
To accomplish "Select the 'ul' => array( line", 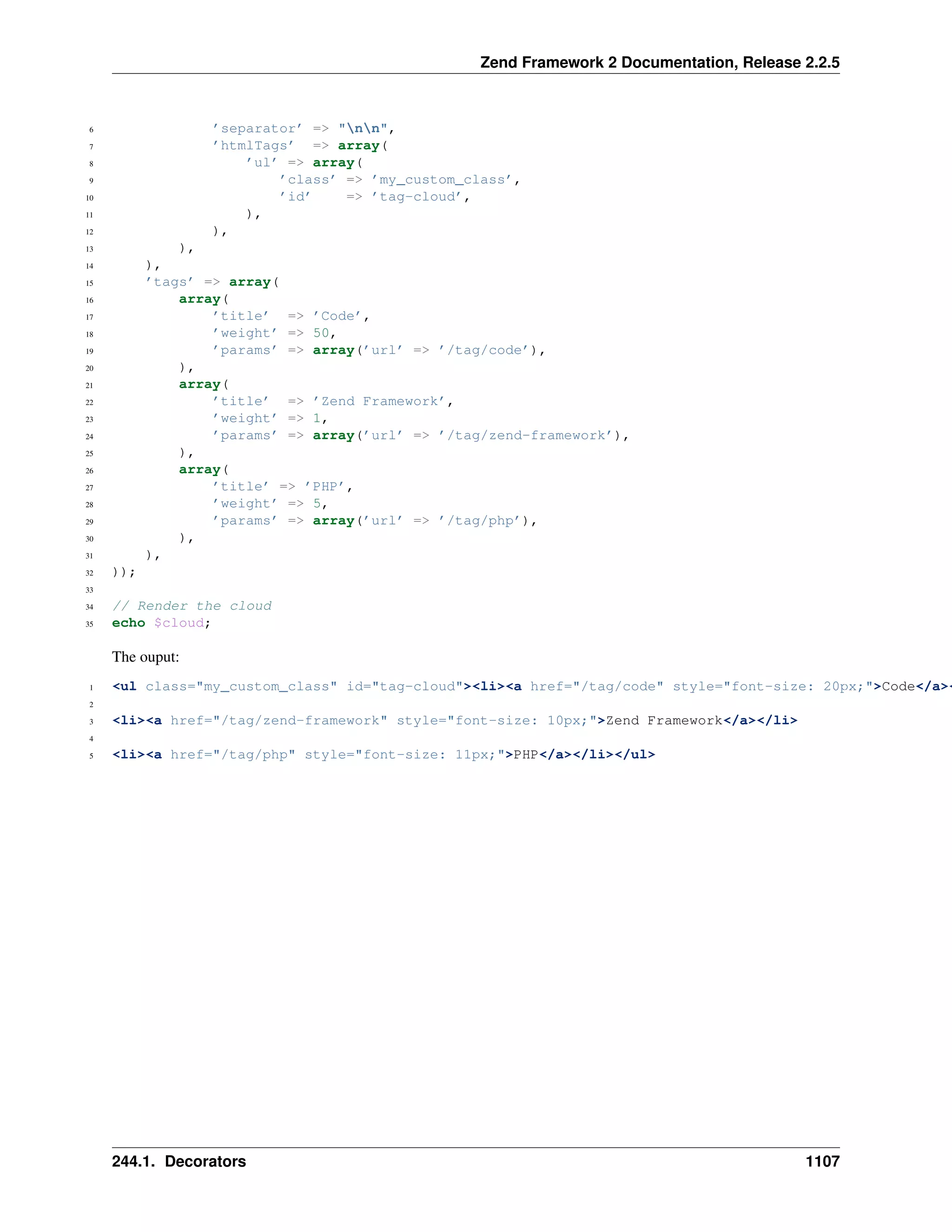I will pos(304,162).
